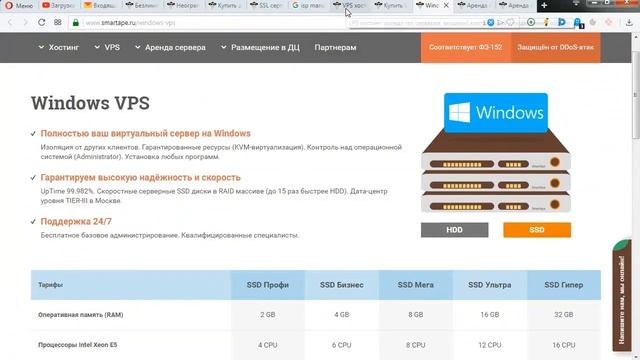Image resolution: width=640 pixels, height=360 pixels.
Task: Click the blue D-shaped extension icon
Action: [562, 22]
